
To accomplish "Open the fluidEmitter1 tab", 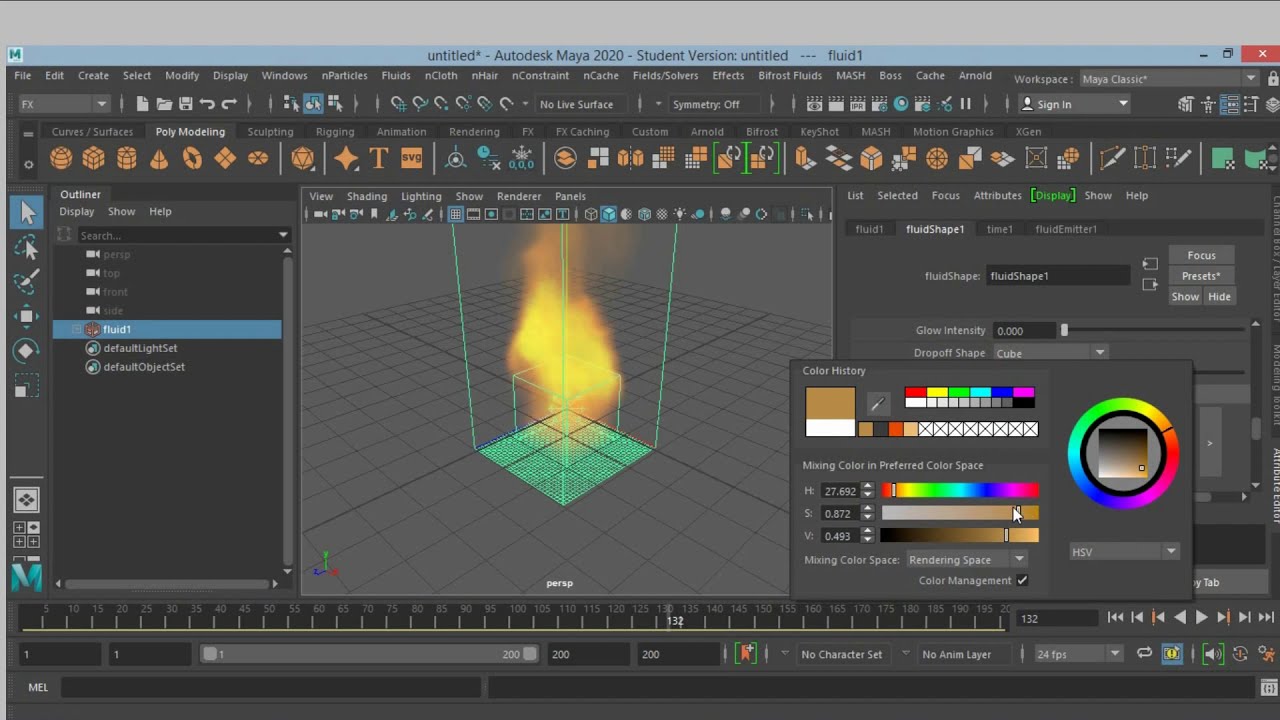I will (1066, 229).
